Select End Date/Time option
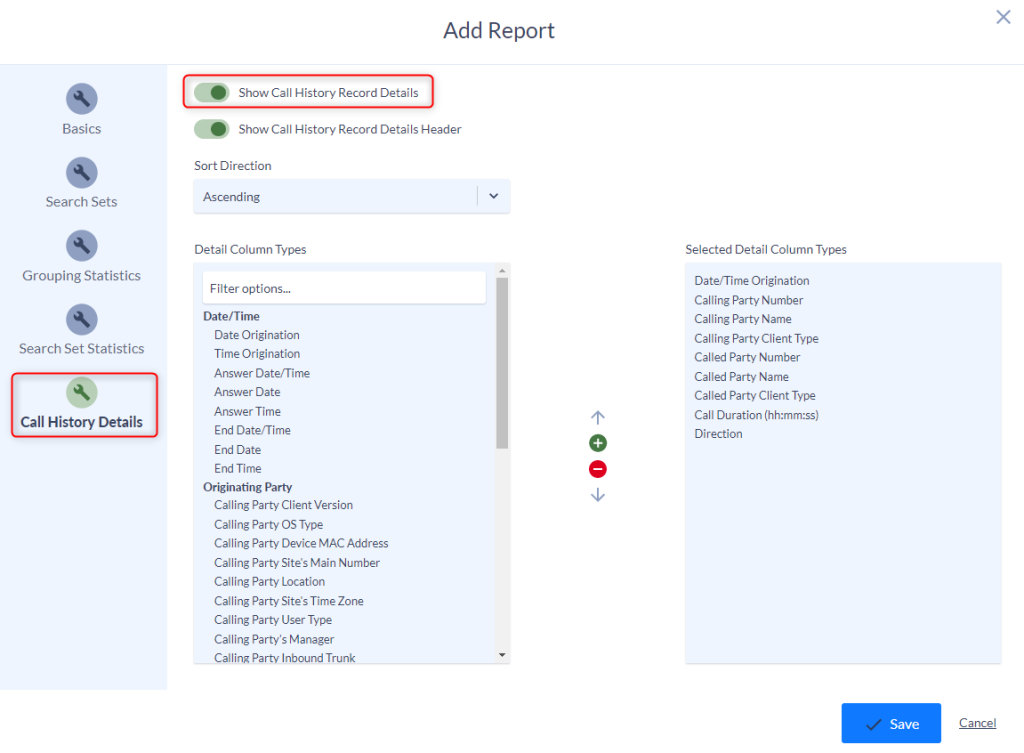The image size is (1024, 753). click(252, 430)
